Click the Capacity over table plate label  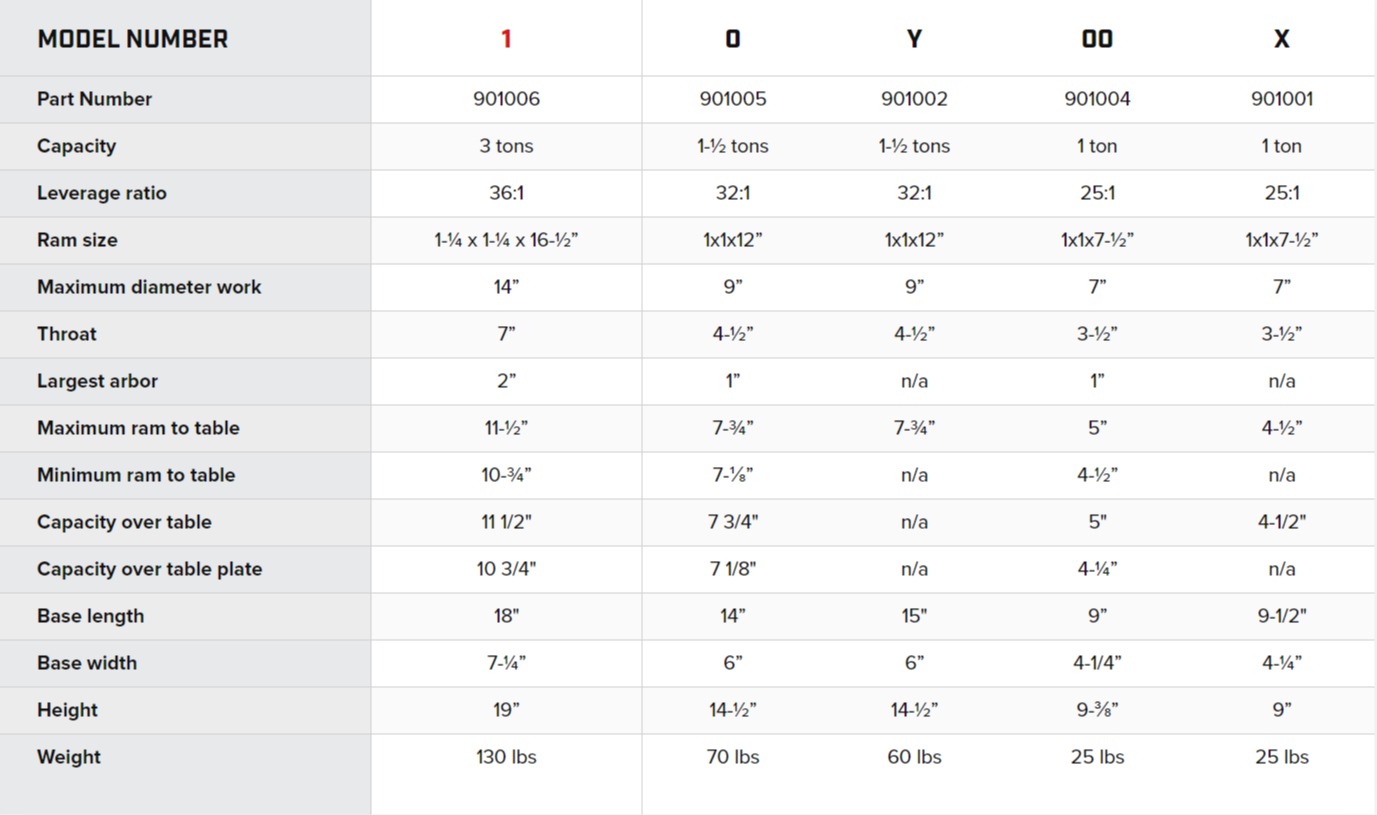point(149,569)
